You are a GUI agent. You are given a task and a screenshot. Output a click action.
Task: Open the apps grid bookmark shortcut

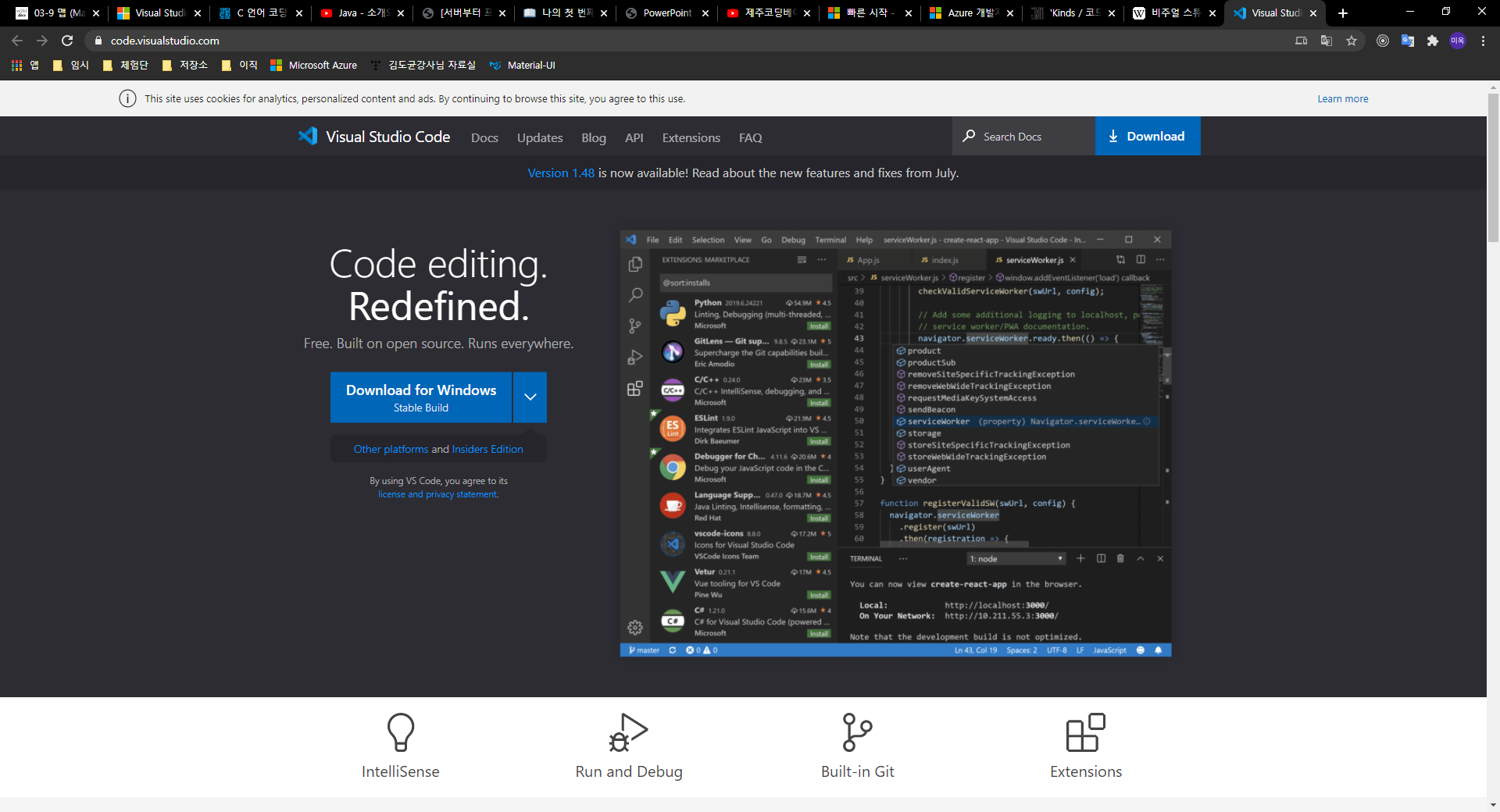(x=24, y=66)
